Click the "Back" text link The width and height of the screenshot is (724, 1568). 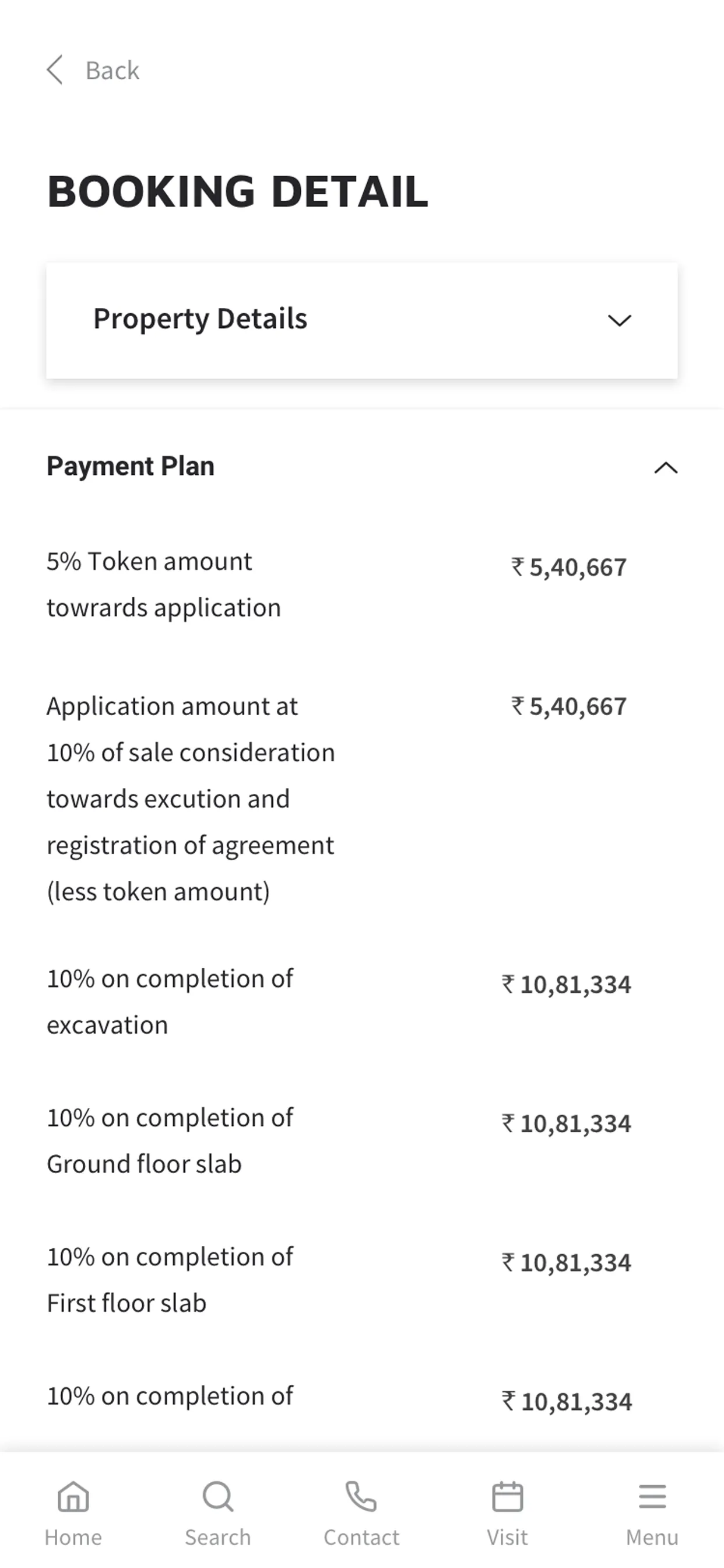coord(113,71)
